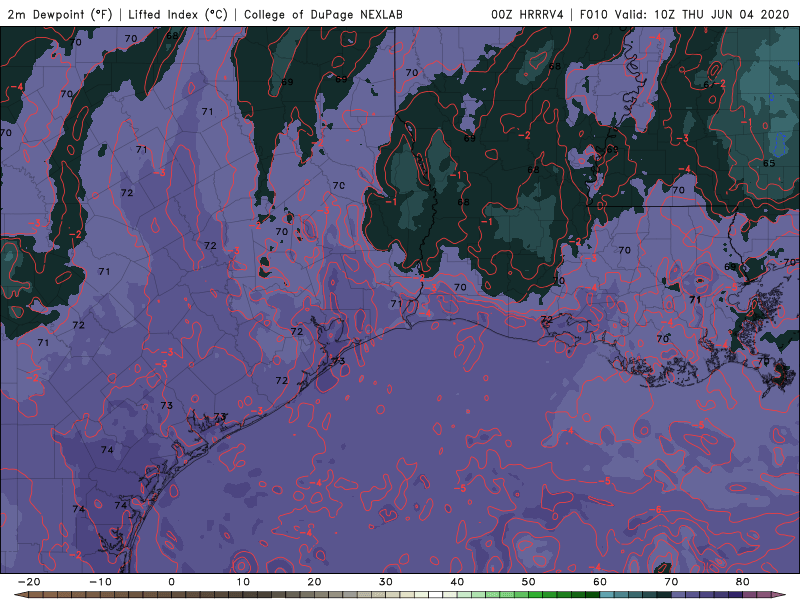Click the colorbar tick label "-10"

coord(100,582)
